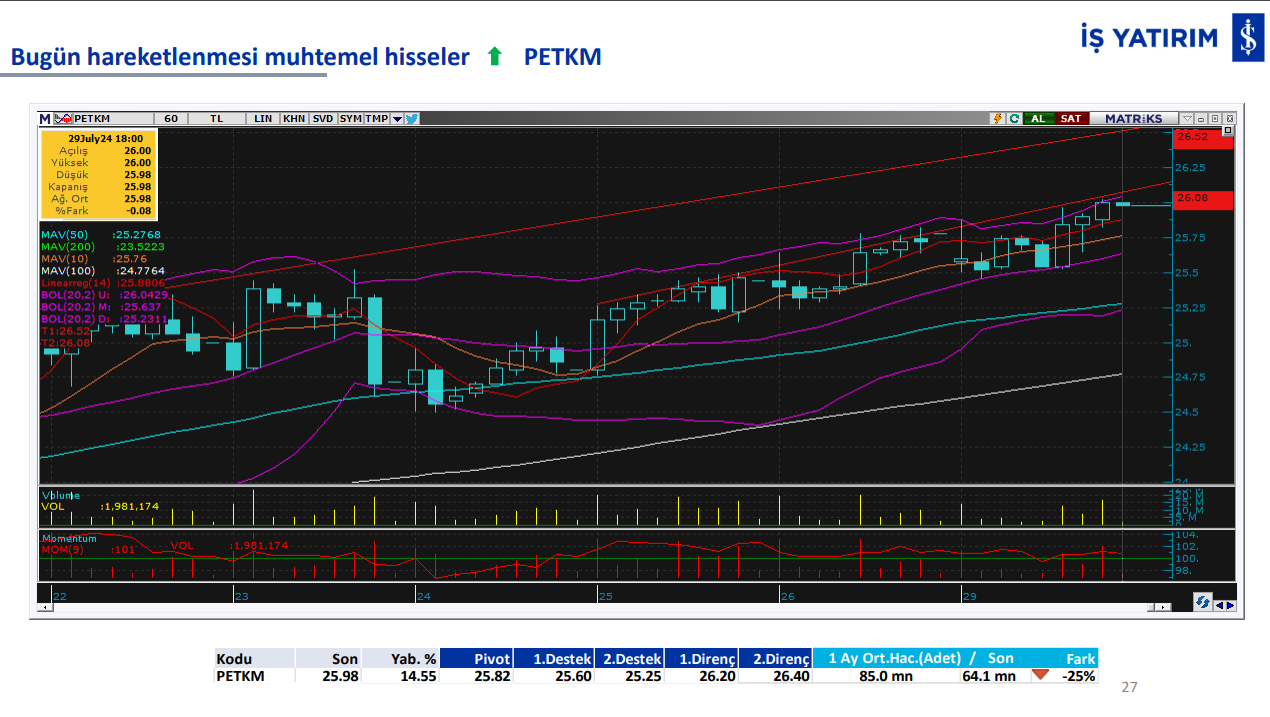The image size is (1270, 717).
Task: Select the TMP toolbar item
Action: [x=376, y=118]
